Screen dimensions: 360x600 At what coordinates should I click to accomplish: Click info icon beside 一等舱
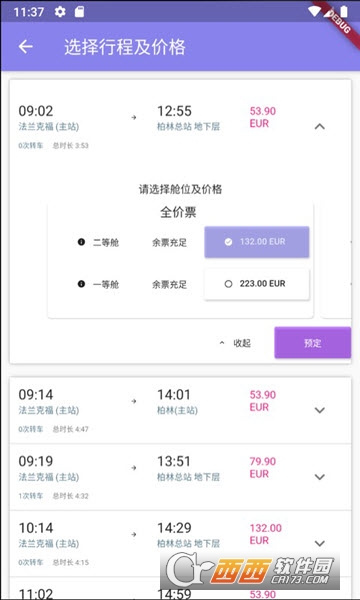click(x=81, y=284)
